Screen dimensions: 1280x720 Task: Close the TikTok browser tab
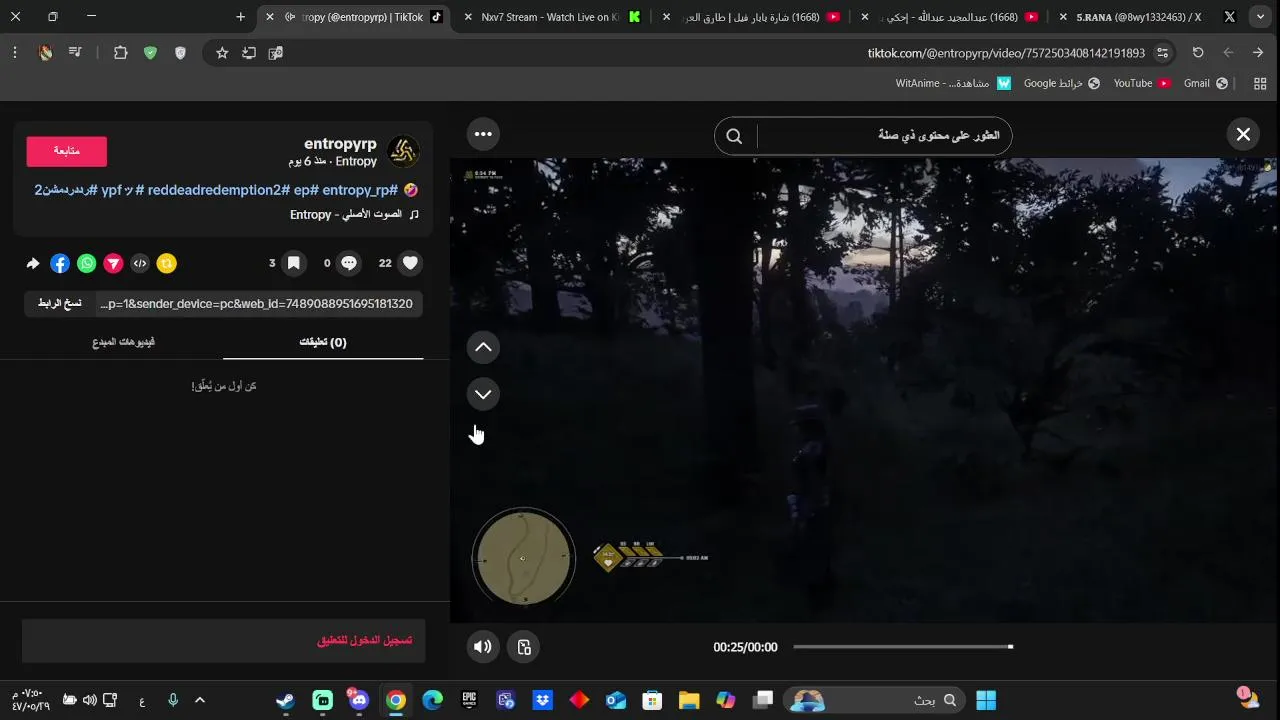269,17
